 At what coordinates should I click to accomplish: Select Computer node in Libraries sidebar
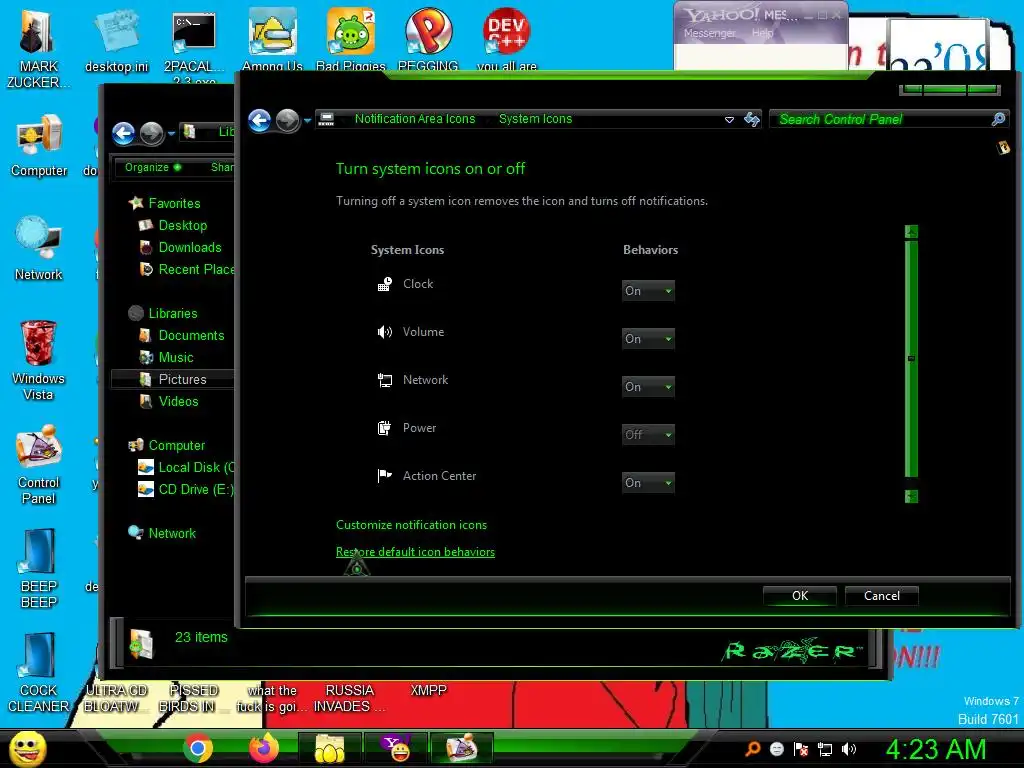176,445
